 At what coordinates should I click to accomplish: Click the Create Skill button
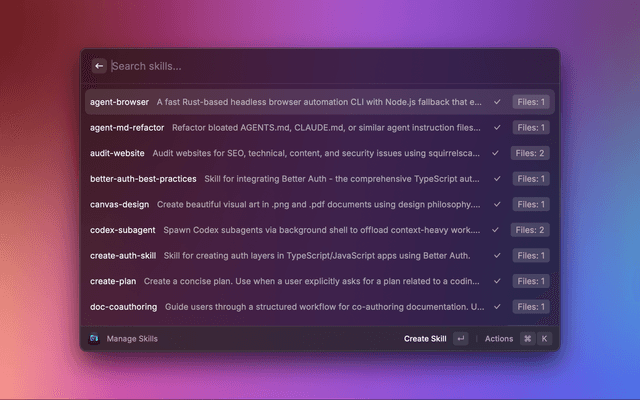point(425,339)
